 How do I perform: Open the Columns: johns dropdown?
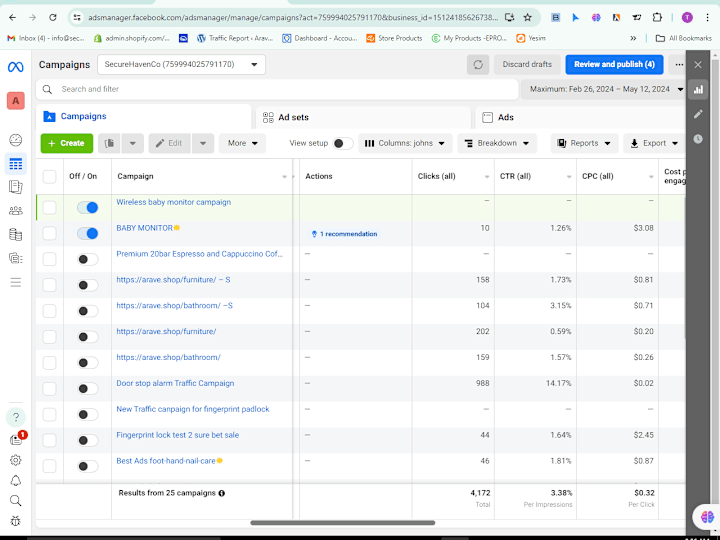coord(405,143)
